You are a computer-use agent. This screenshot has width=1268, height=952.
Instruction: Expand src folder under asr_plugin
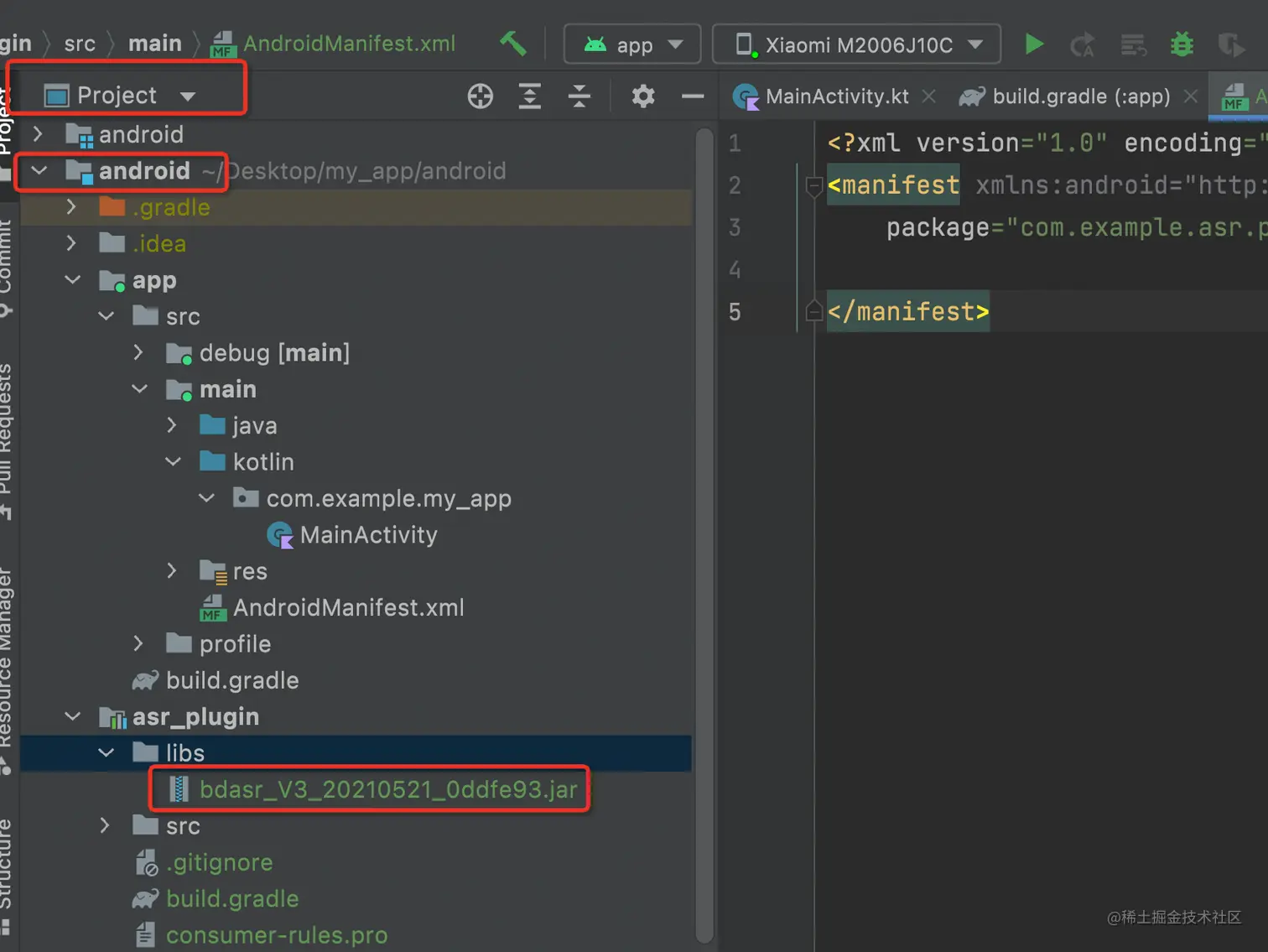click(106, 825)
